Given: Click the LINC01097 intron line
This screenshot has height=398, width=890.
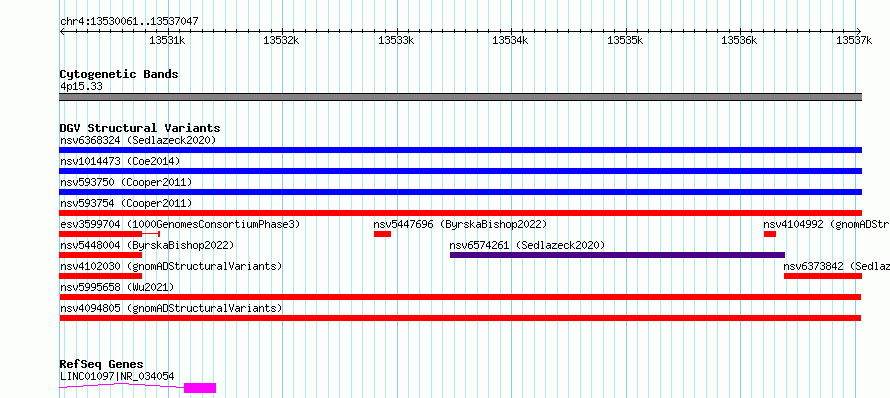Looking at the screenshot, I should coord(122,385).
